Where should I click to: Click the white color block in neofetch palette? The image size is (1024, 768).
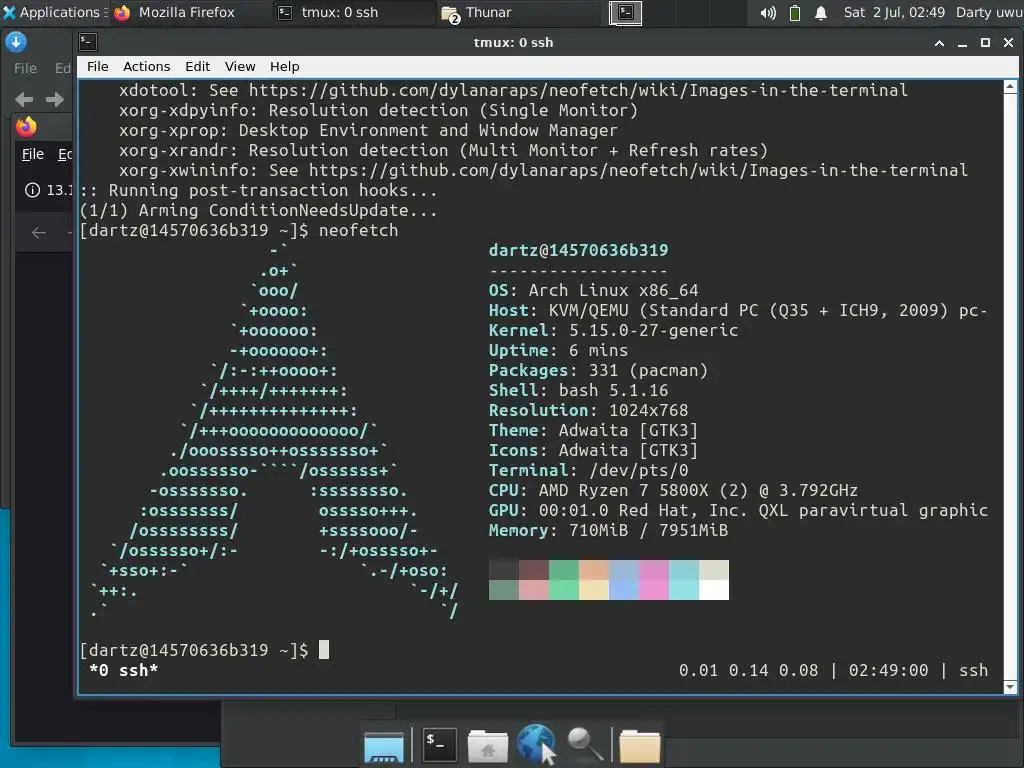(714, 590)
